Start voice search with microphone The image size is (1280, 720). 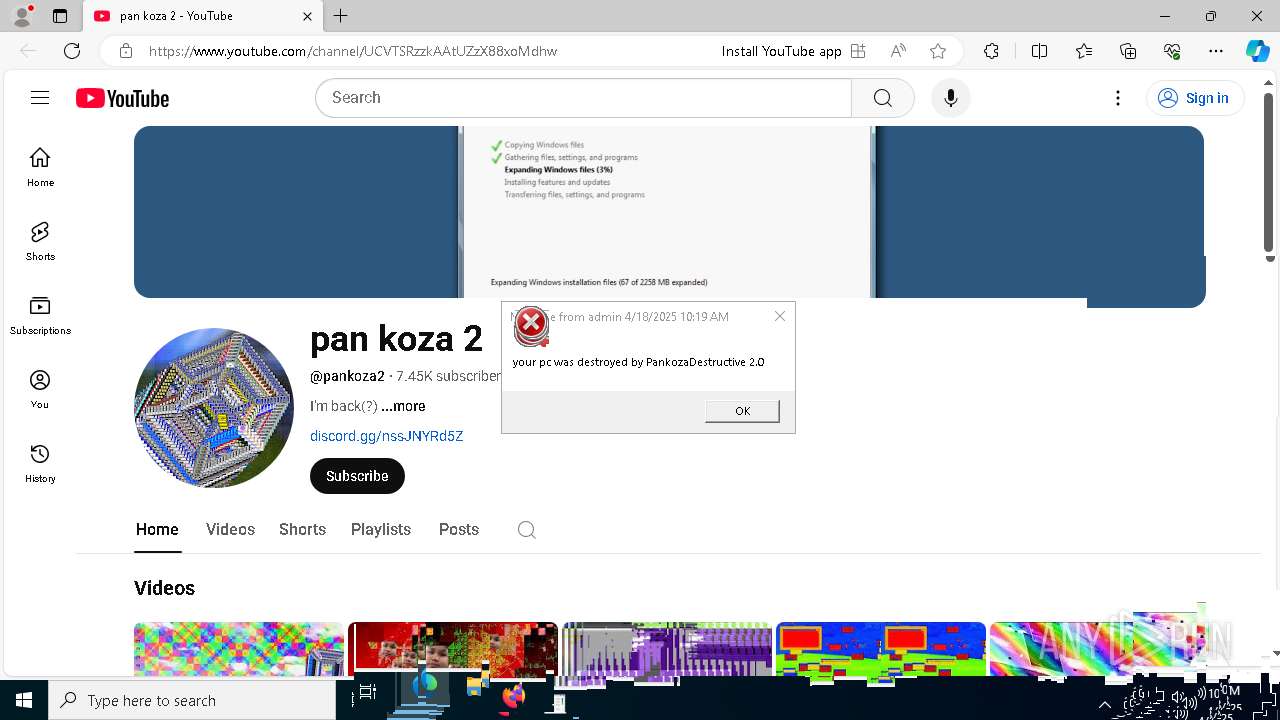click(x=950, y=98)
